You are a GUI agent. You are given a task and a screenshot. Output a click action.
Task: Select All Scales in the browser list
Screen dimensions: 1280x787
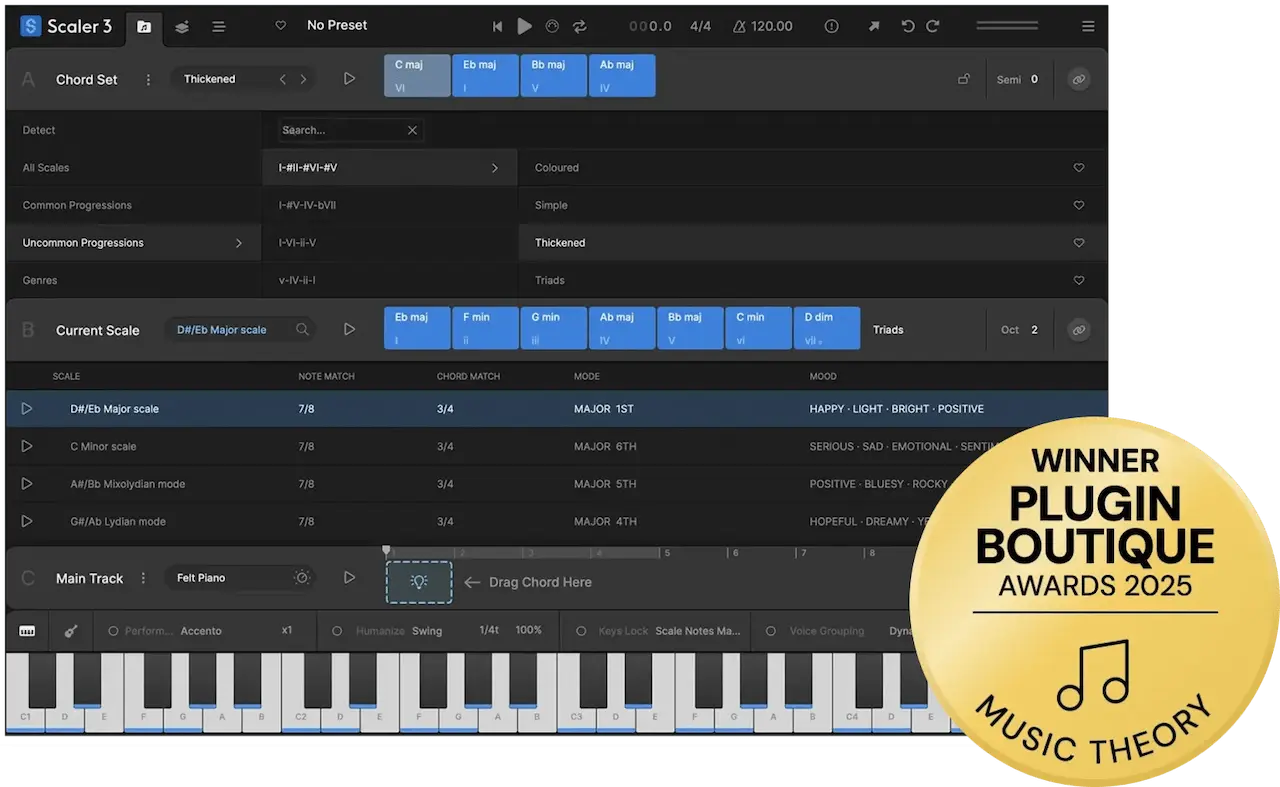tap(46, 168)
